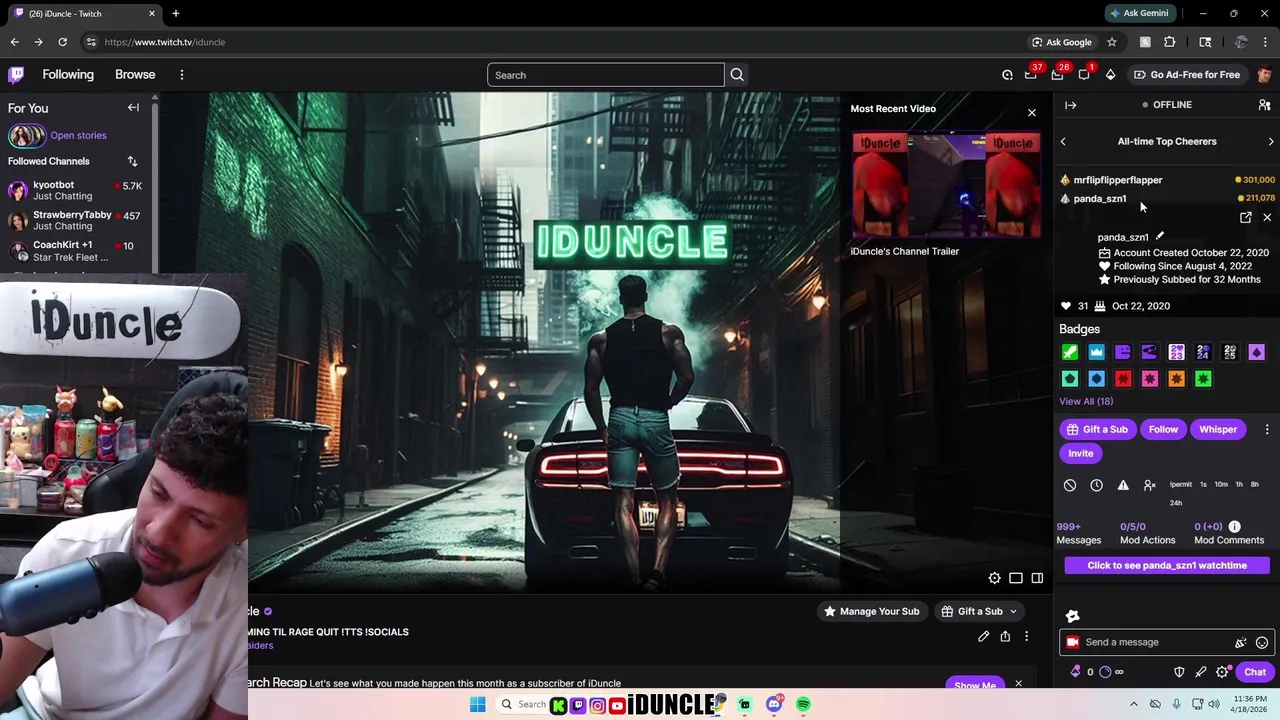Open channel more options dots

tap(1026, 636)
